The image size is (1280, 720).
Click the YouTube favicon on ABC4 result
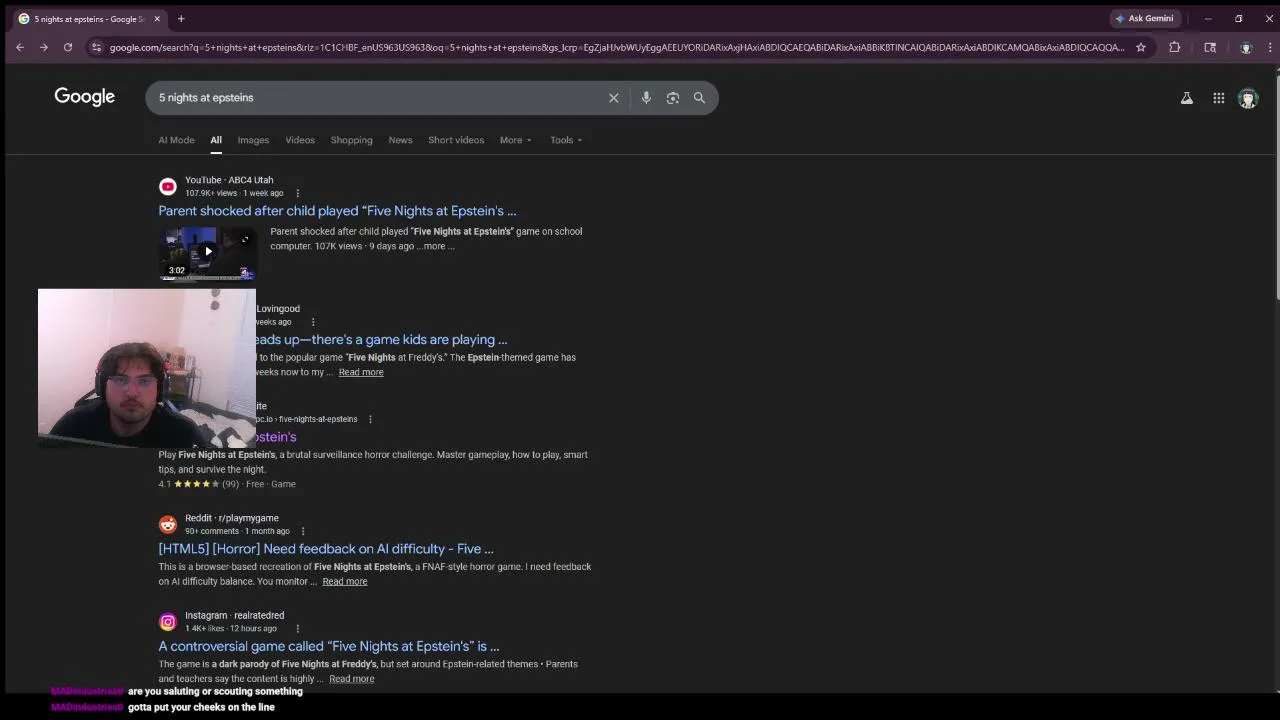click(x=168, y=186)
